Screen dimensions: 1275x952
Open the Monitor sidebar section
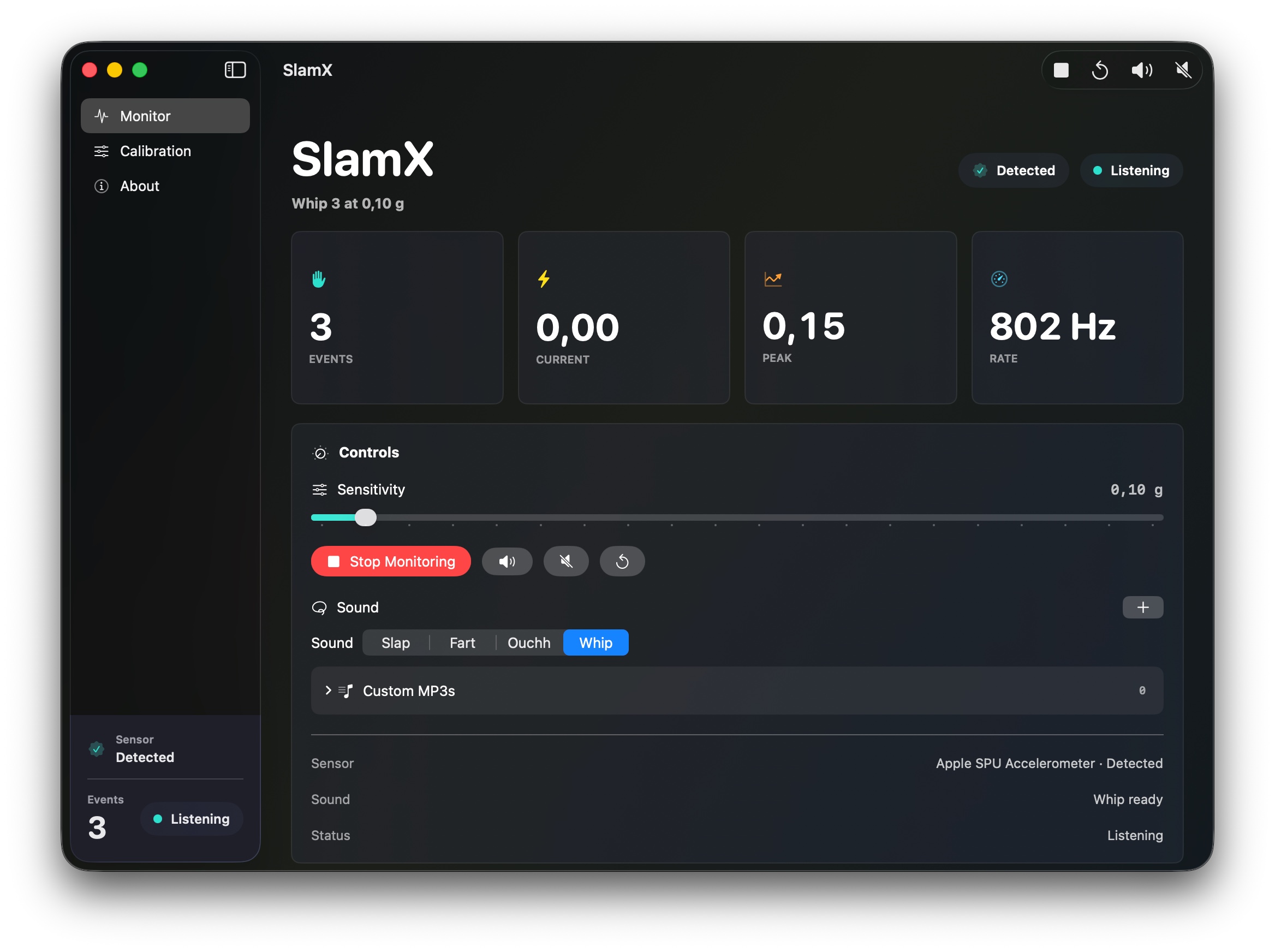pyautogui.click(x=165, y=116)
